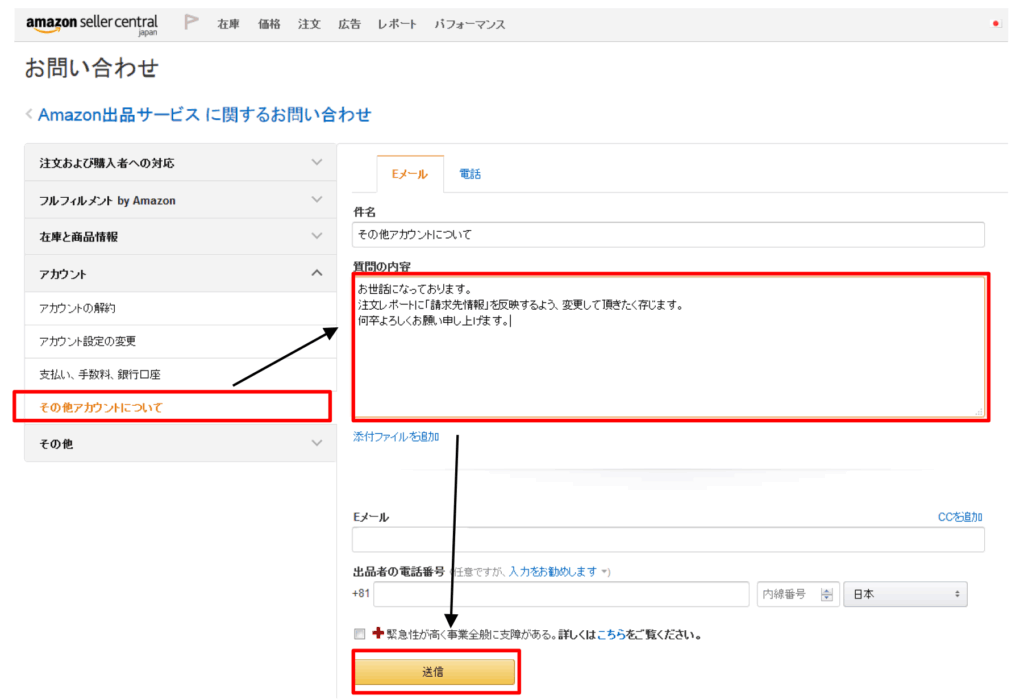Click the 内線番号 stepper arrows
Viewport: 1024px width, 699px height.
(827, 594)
